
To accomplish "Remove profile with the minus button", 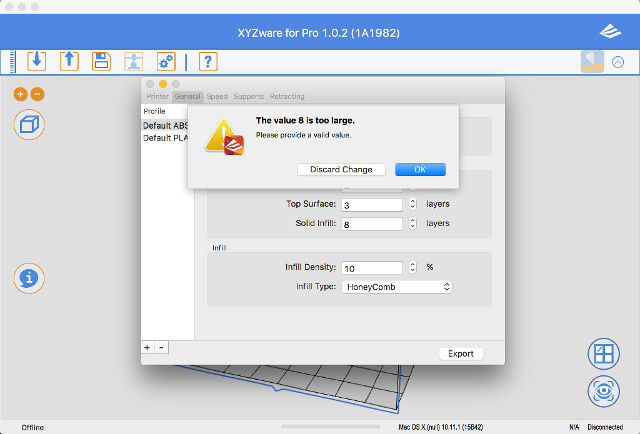I will pyautogui.click(x=161, y=347).
